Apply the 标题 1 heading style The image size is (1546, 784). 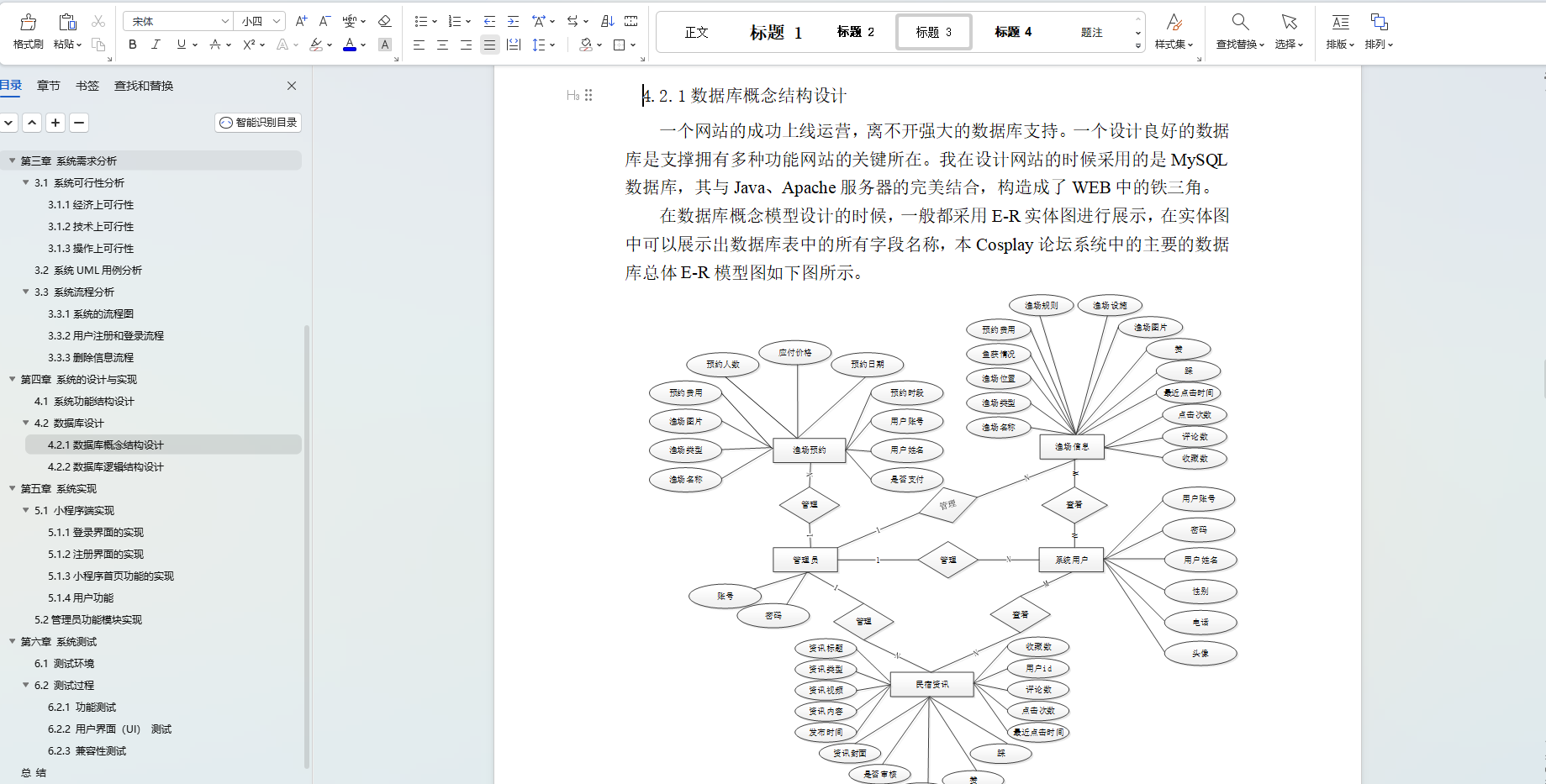[x=775, y=32]
